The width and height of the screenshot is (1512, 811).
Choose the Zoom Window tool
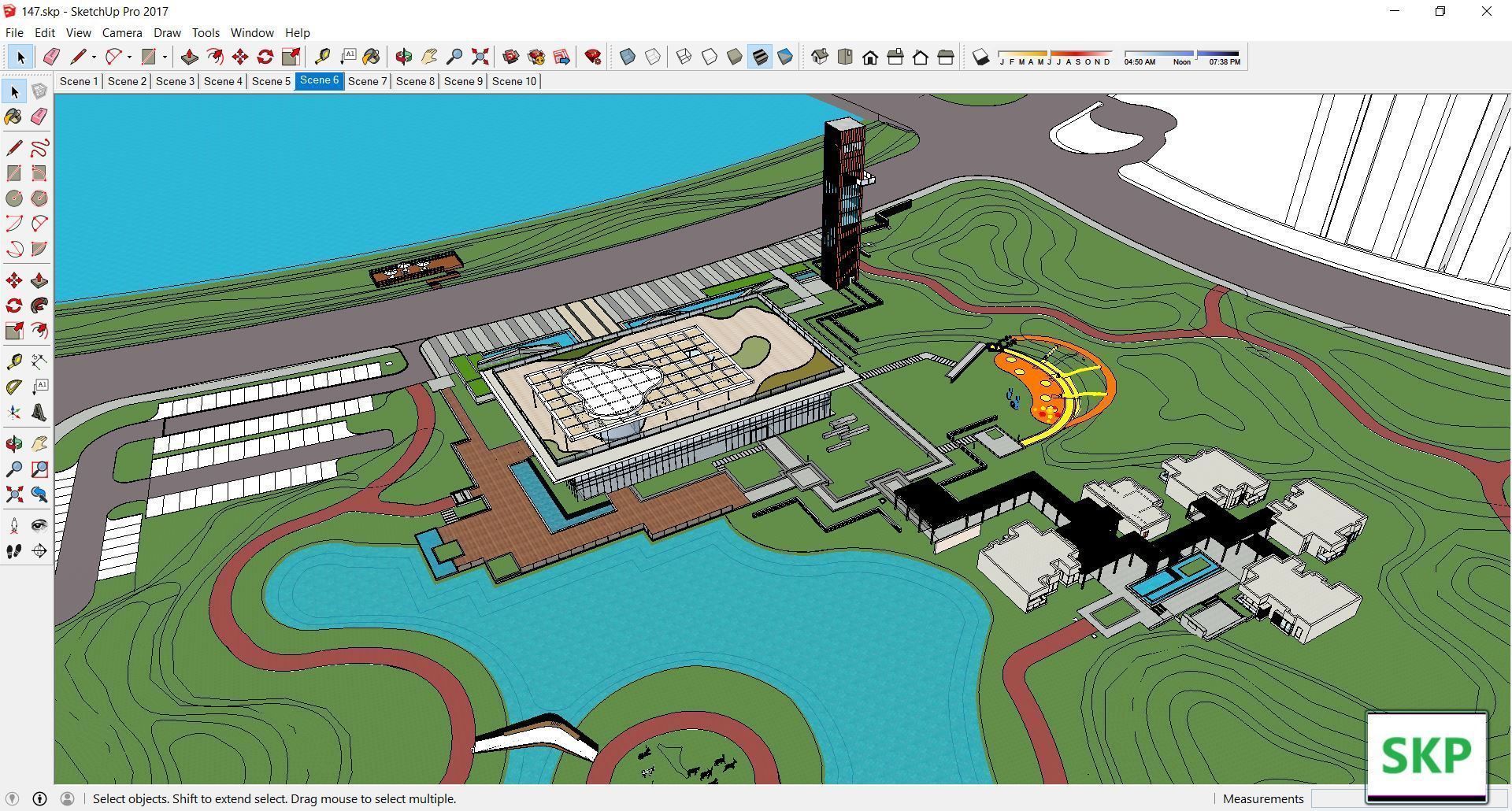(x=39, y=469)
